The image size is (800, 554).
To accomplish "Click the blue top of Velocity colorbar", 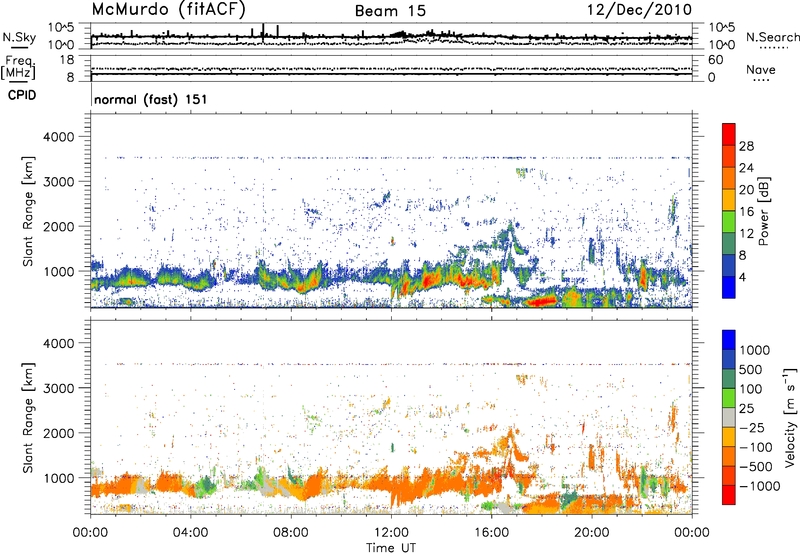I will click(729, 339).
